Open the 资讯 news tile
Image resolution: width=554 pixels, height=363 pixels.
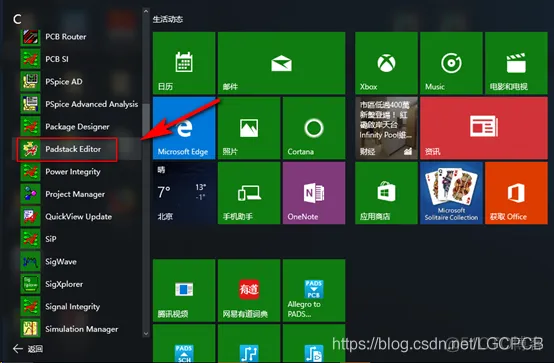(484, 128)
